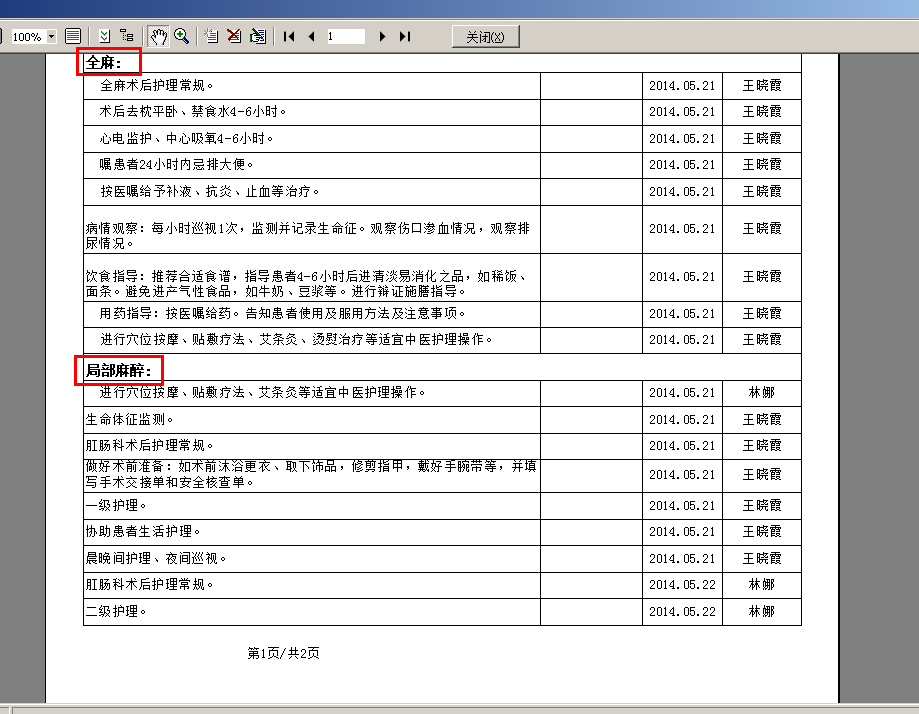Click 林娜 in the 二级护理 row
This screenshot has width=919, height=714.
pyautogui.click(x=761, y=612)
